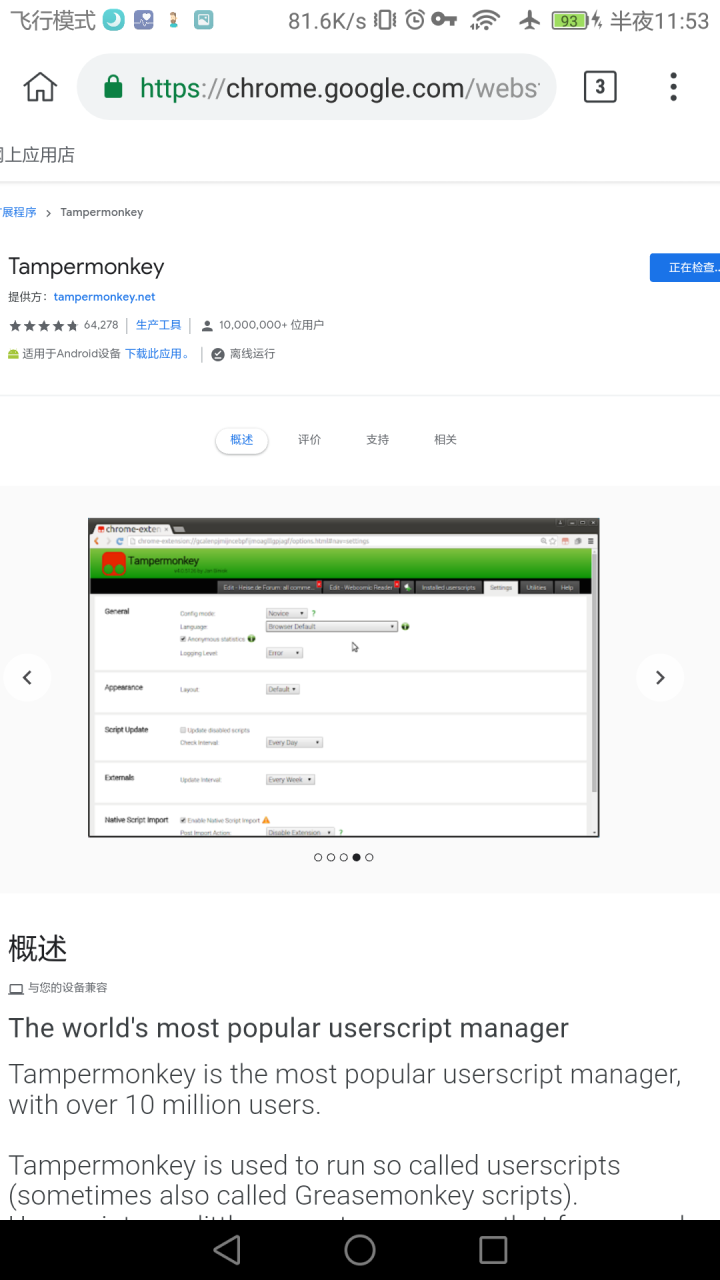Tap the airplane mode status icon
Viewport: 720px width, 1280px height.
point(530,20)
